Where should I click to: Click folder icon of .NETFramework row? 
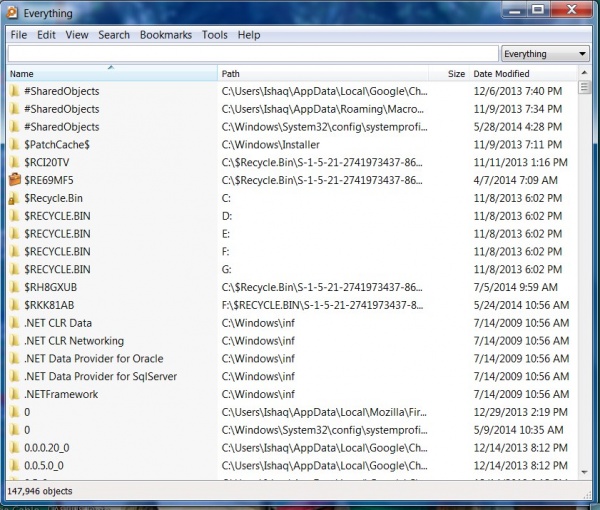pos(14,394)
